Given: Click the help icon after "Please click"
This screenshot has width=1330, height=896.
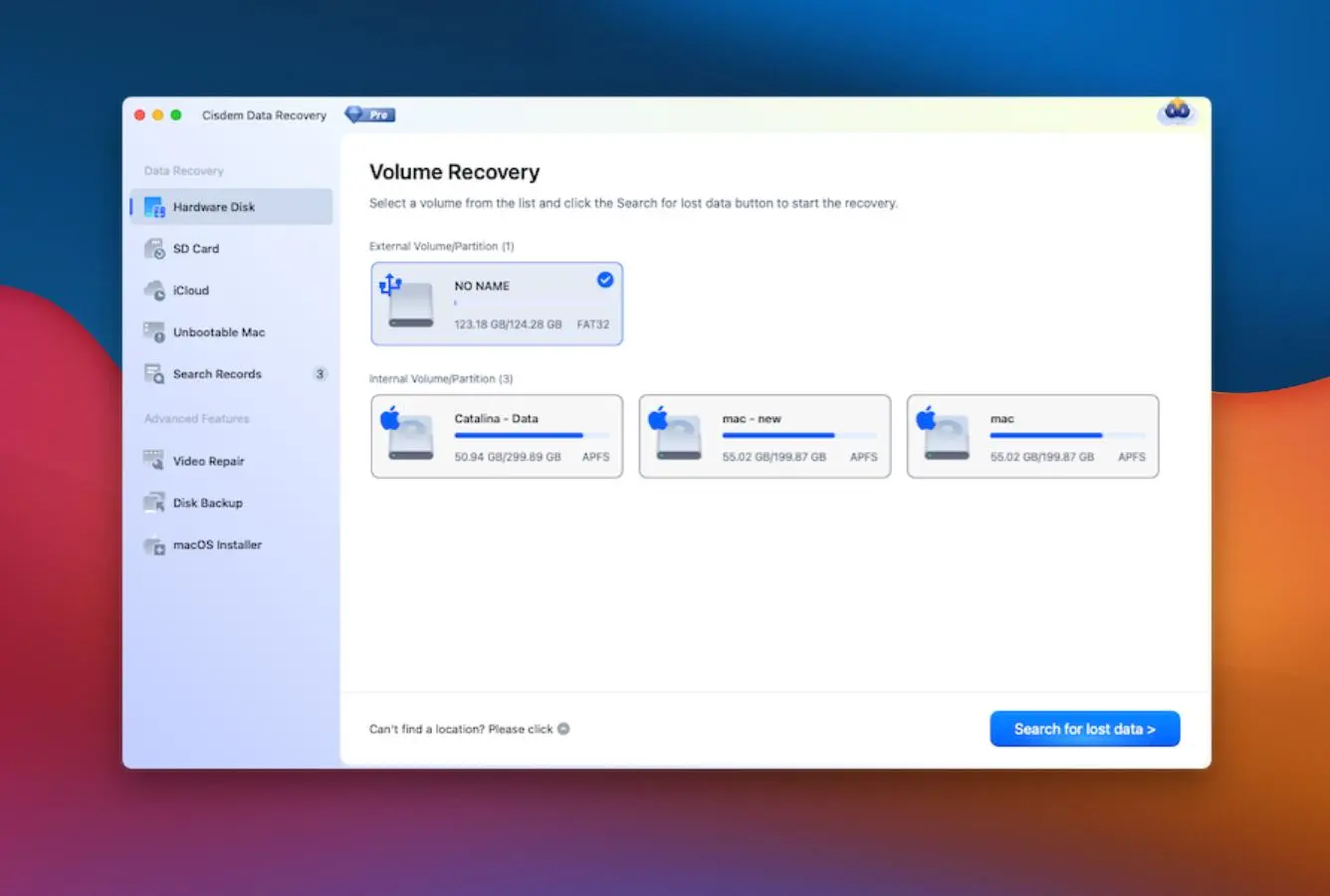Looking at the screenshot, I should [563, 729].
